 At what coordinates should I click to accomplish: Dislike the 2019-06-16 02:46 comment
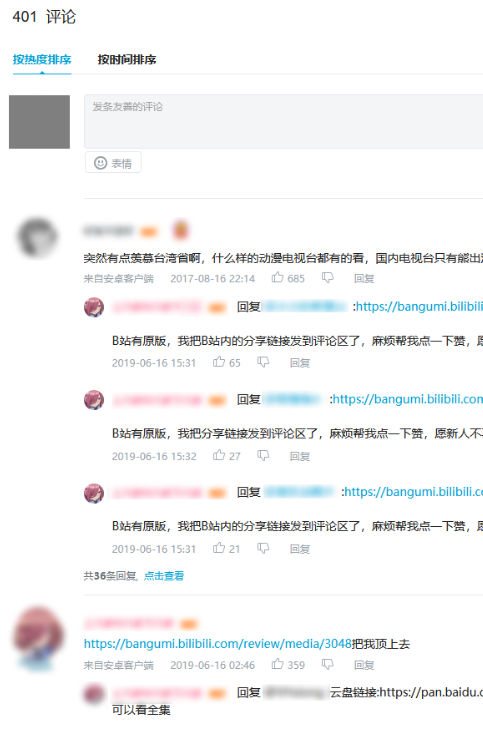(328, 665)
